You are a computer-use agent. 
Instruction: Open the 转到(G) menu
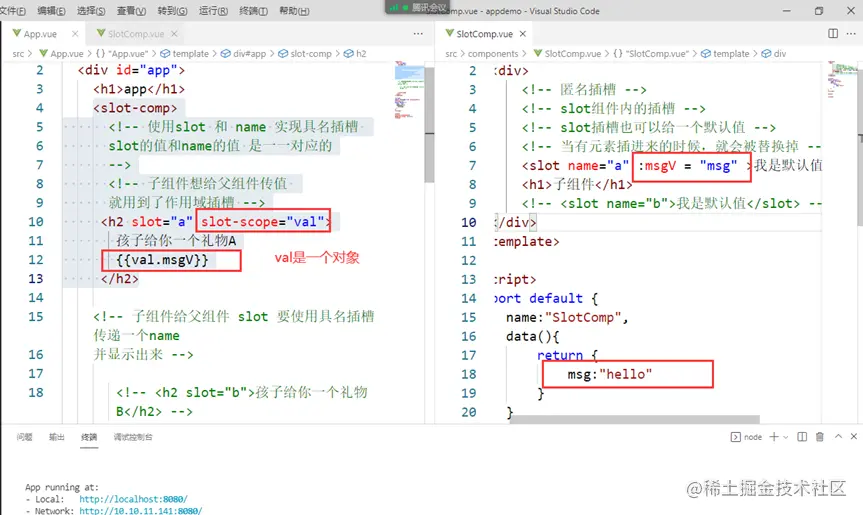(172, 11)
